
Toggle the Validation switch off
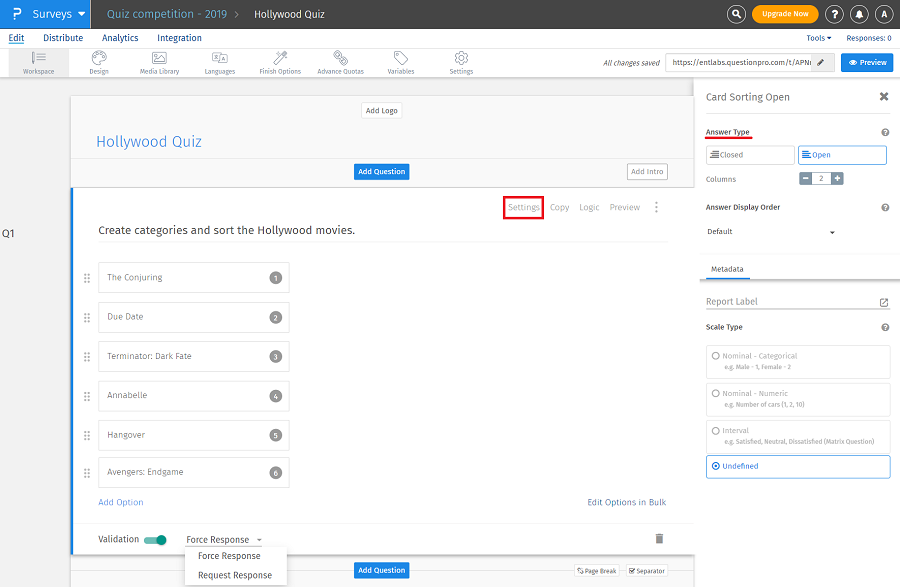pyautogui.click(x=155, y=540)
